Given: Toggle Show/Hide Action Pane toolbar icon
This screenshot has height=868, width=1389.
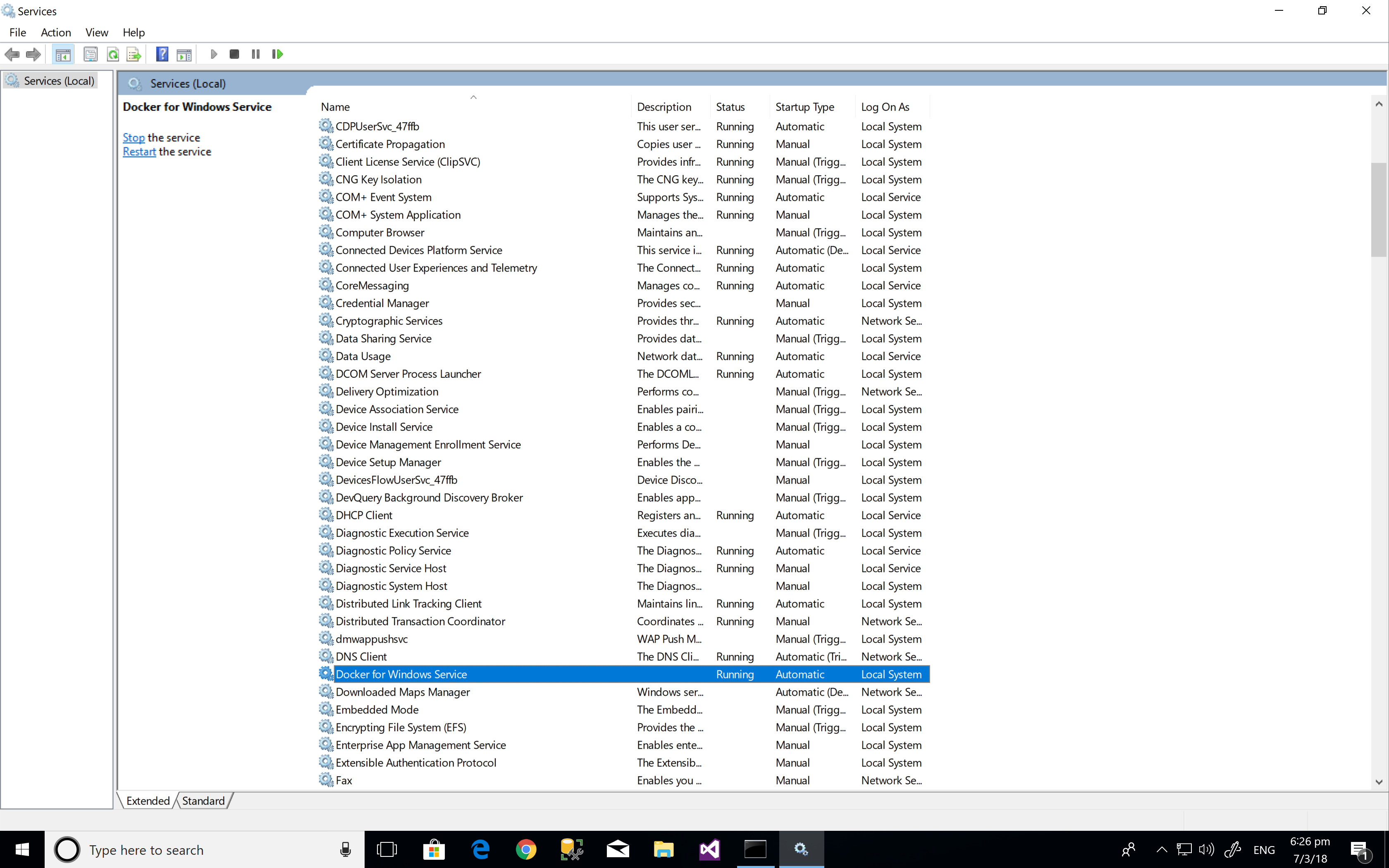Looking at the screenshot, I should tap(184, 55).
